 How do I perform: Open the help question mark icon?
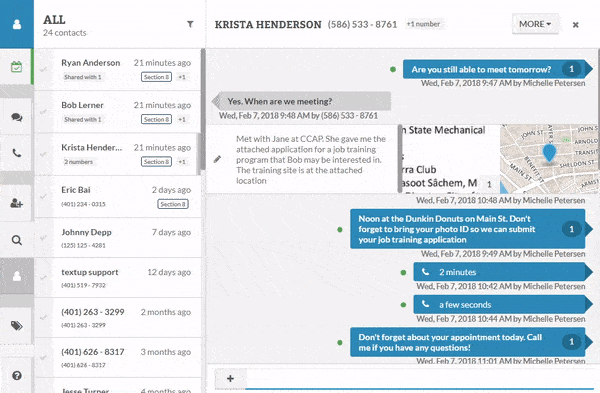click(16, 375)
